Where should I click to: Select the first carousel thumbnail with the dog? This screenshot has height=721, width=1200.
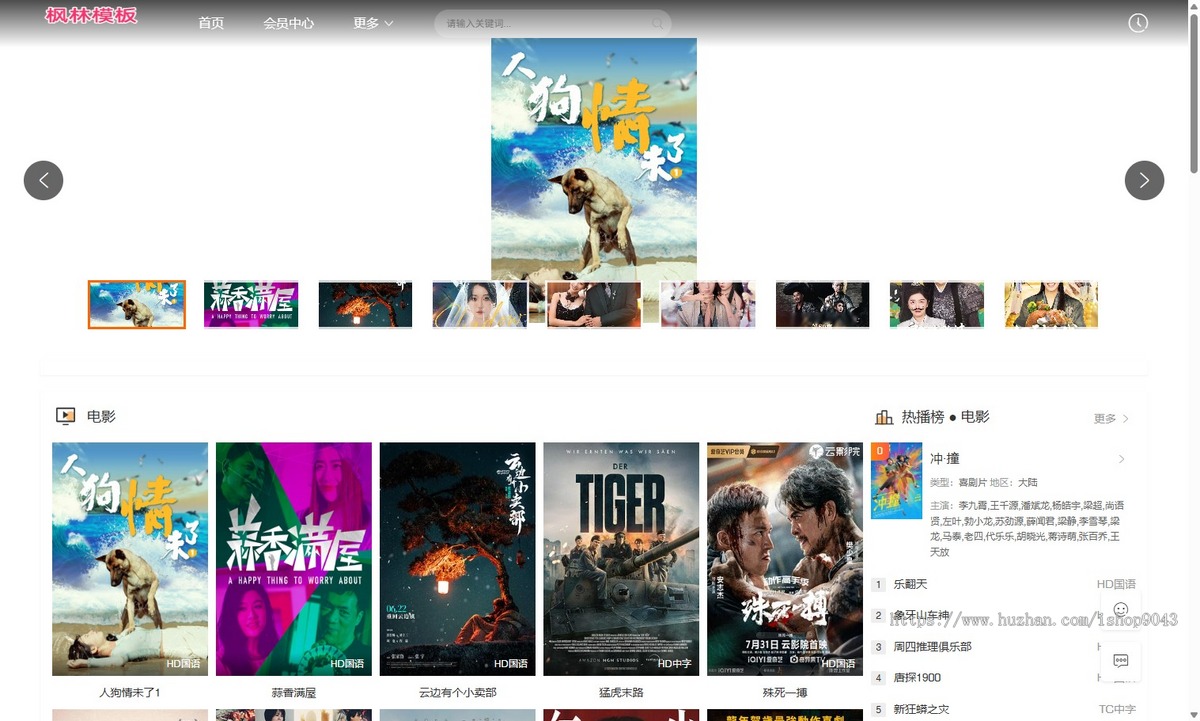point(137,305)
